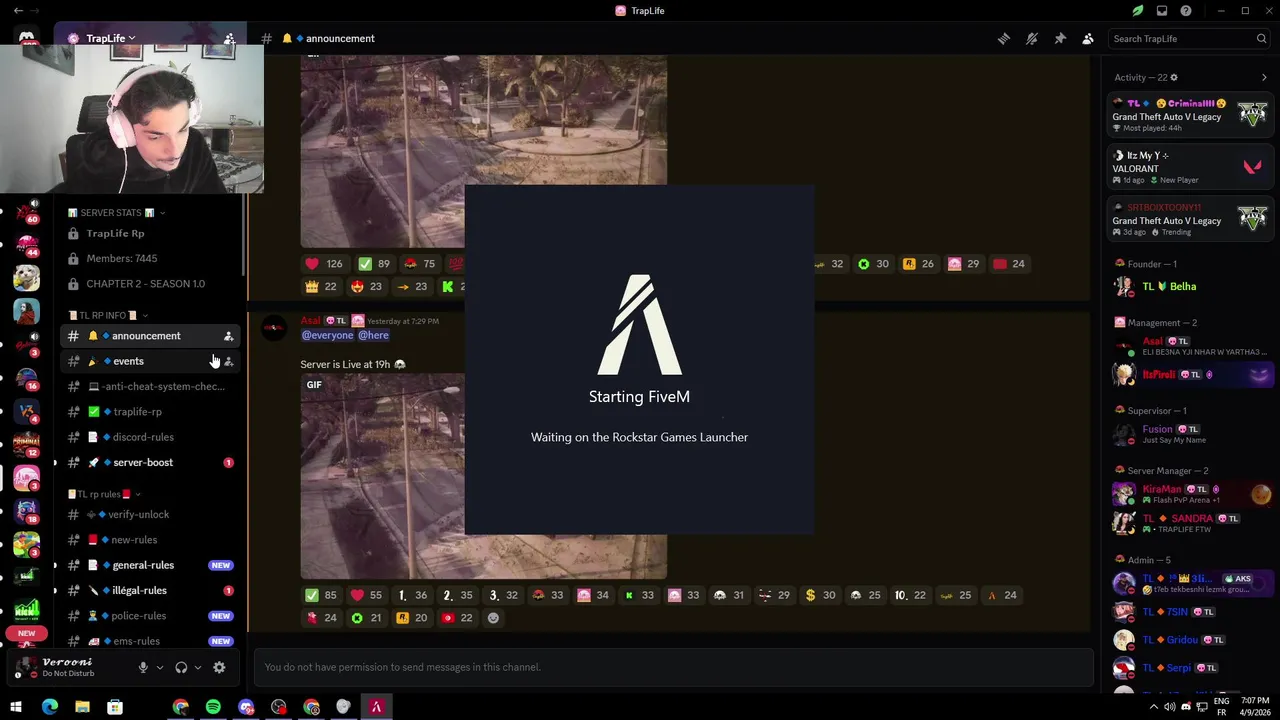Open User Settings gear icon
The image size is (1280, 720).
coord(219,667)
